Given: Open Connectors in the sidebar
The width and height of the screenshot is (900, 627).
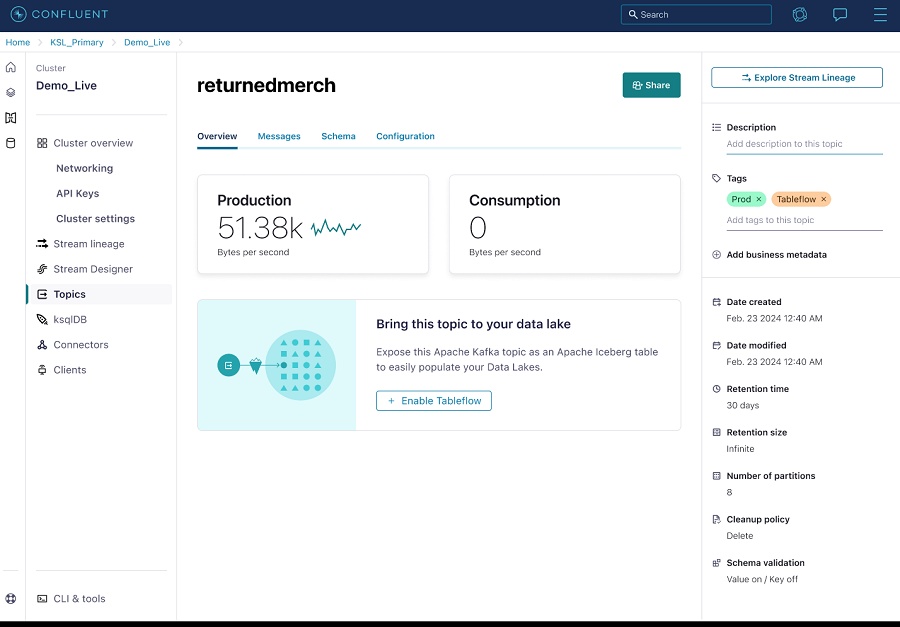Looking at the screenshot, I should coord(81,345).
